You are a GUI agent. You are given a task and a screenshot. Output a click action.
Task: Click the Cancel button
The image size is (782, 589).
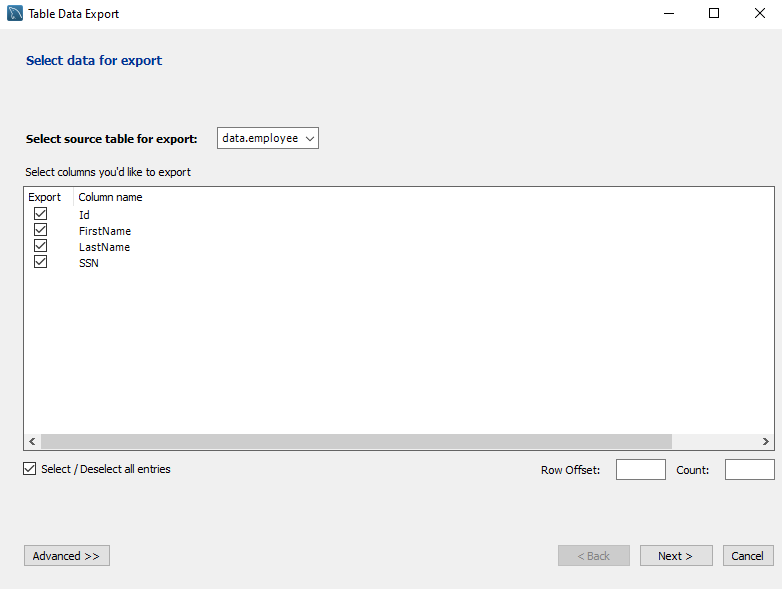click(x=748, y=556)
